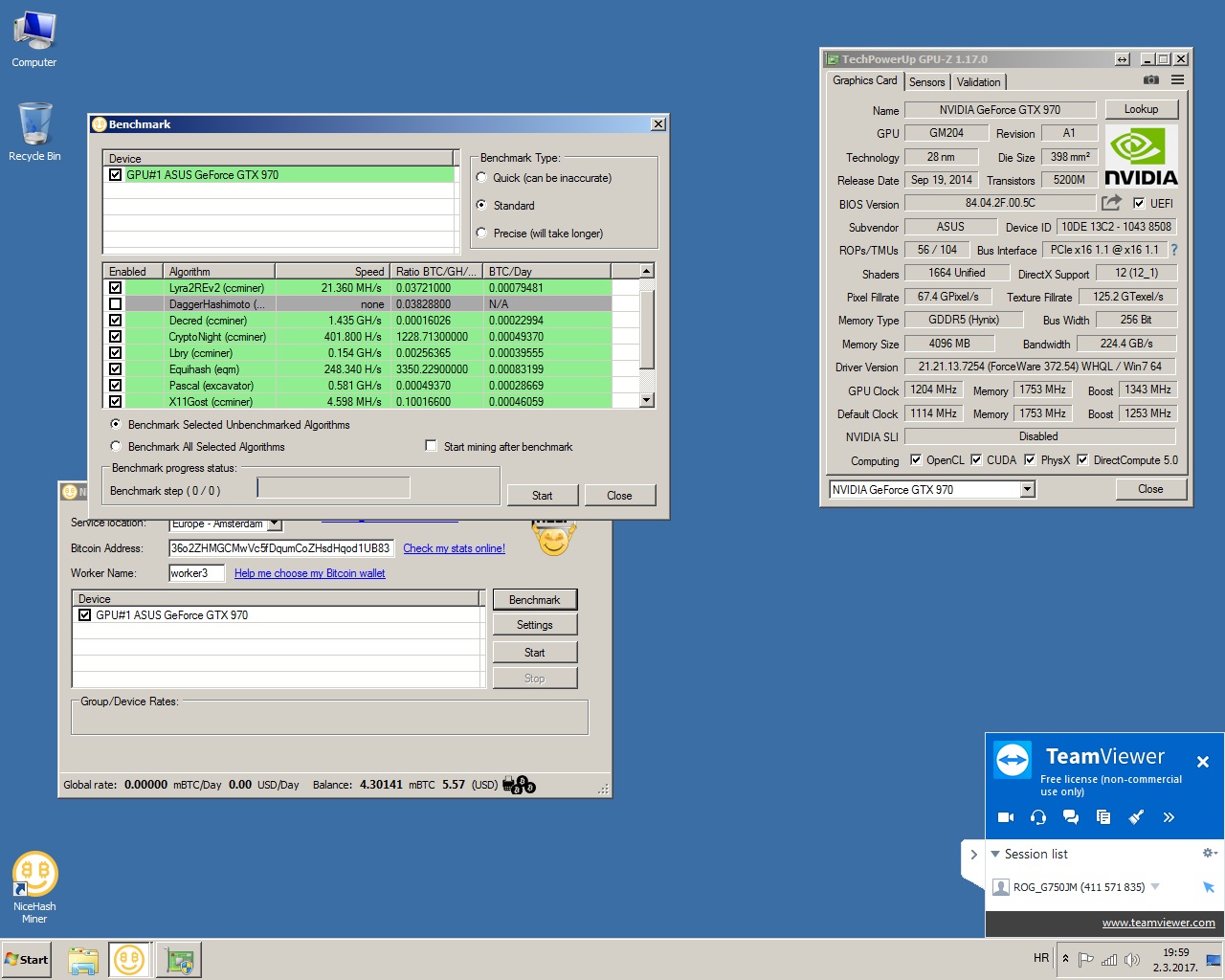Click the Recycle Bin desktop icon
Viewport: 1225px width, 980px height.
point(34,132)
